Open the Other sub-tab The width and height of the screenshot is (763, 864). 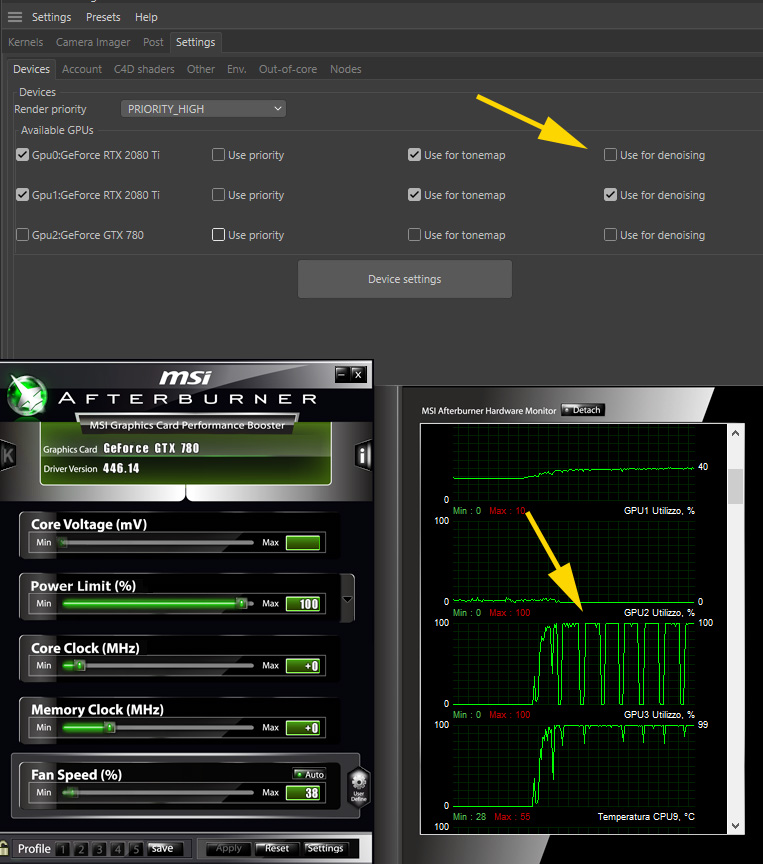(201, 69)
